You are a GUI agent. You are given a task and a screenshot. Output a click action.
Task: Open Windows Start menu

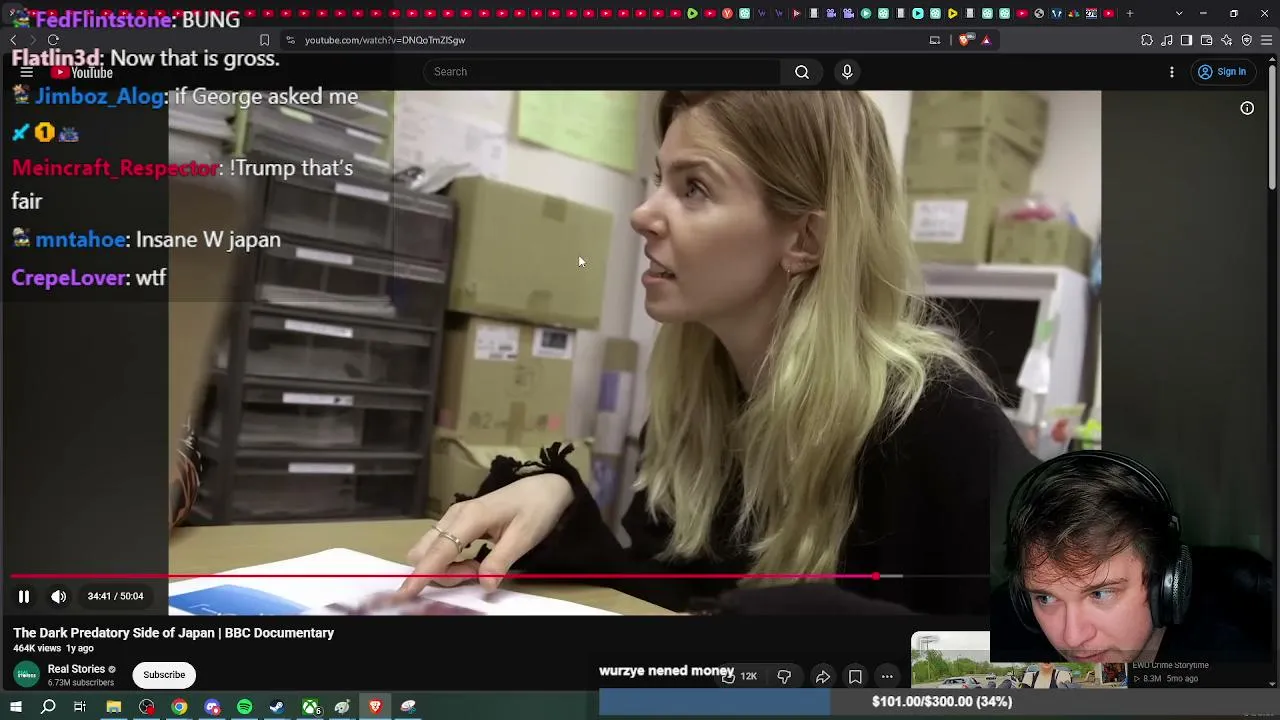pos(16,707)
